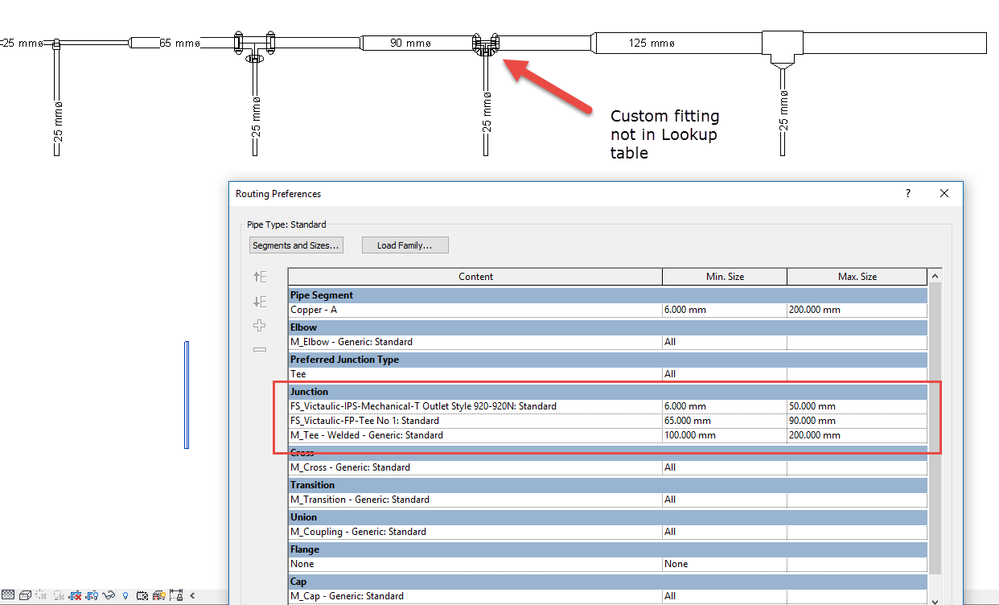Select the M_Elbow - Generic: Standard cell
This screenshot has width=999, height=605.
(475, 341)
